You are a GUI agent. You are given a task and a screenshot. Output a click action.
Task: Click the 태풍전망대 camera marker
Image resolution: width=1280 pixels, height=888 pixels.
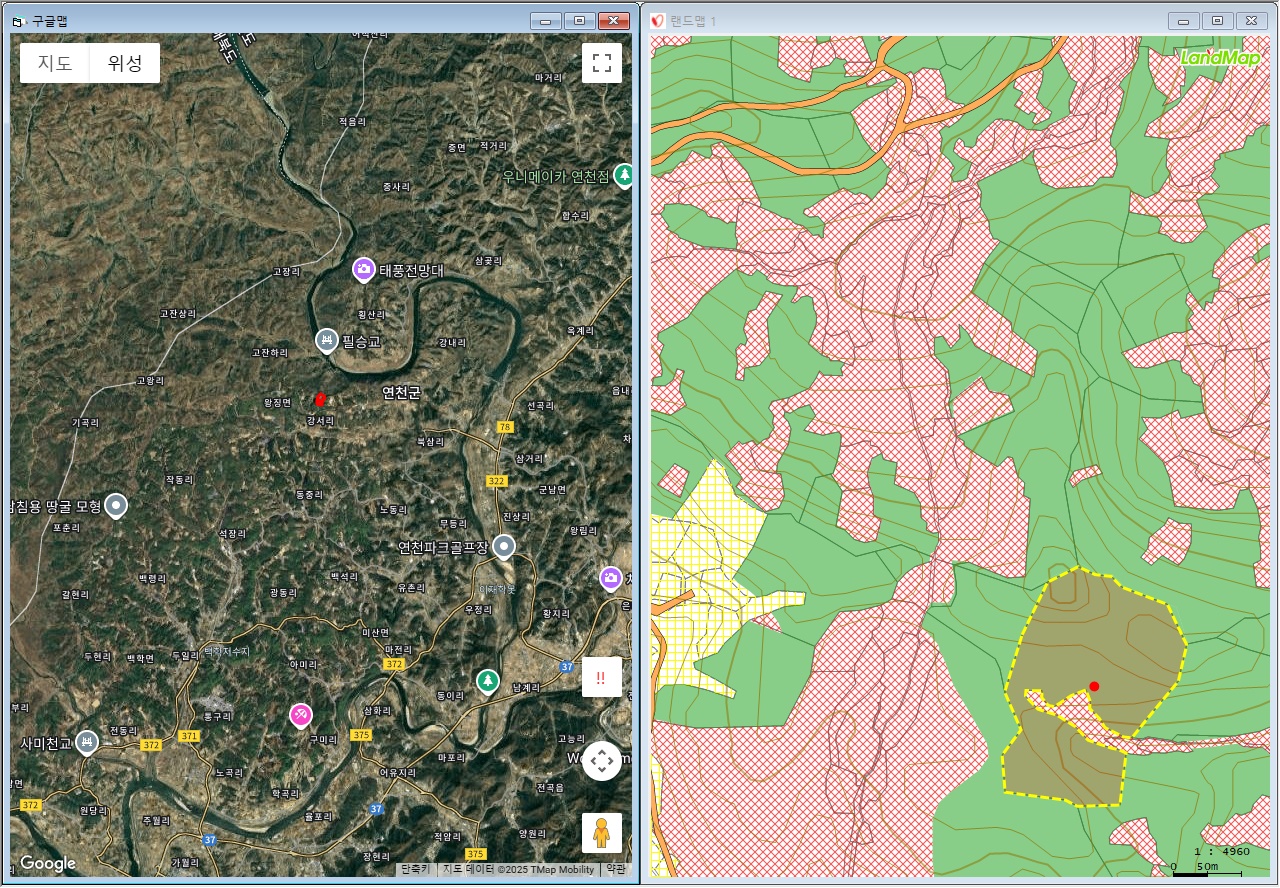(364, 269)
